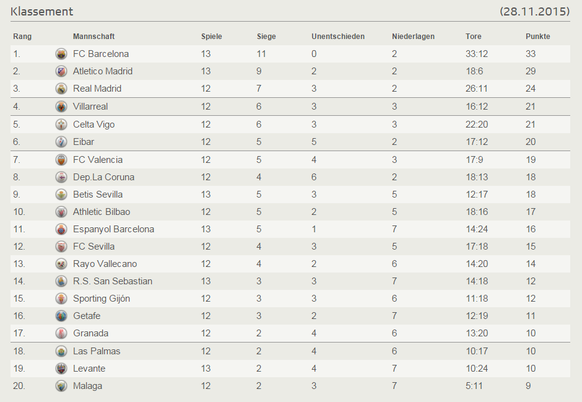Select the Rayo Vallecano team name
Viewport: 582px width, 402px height.
[x=105, y=264]
